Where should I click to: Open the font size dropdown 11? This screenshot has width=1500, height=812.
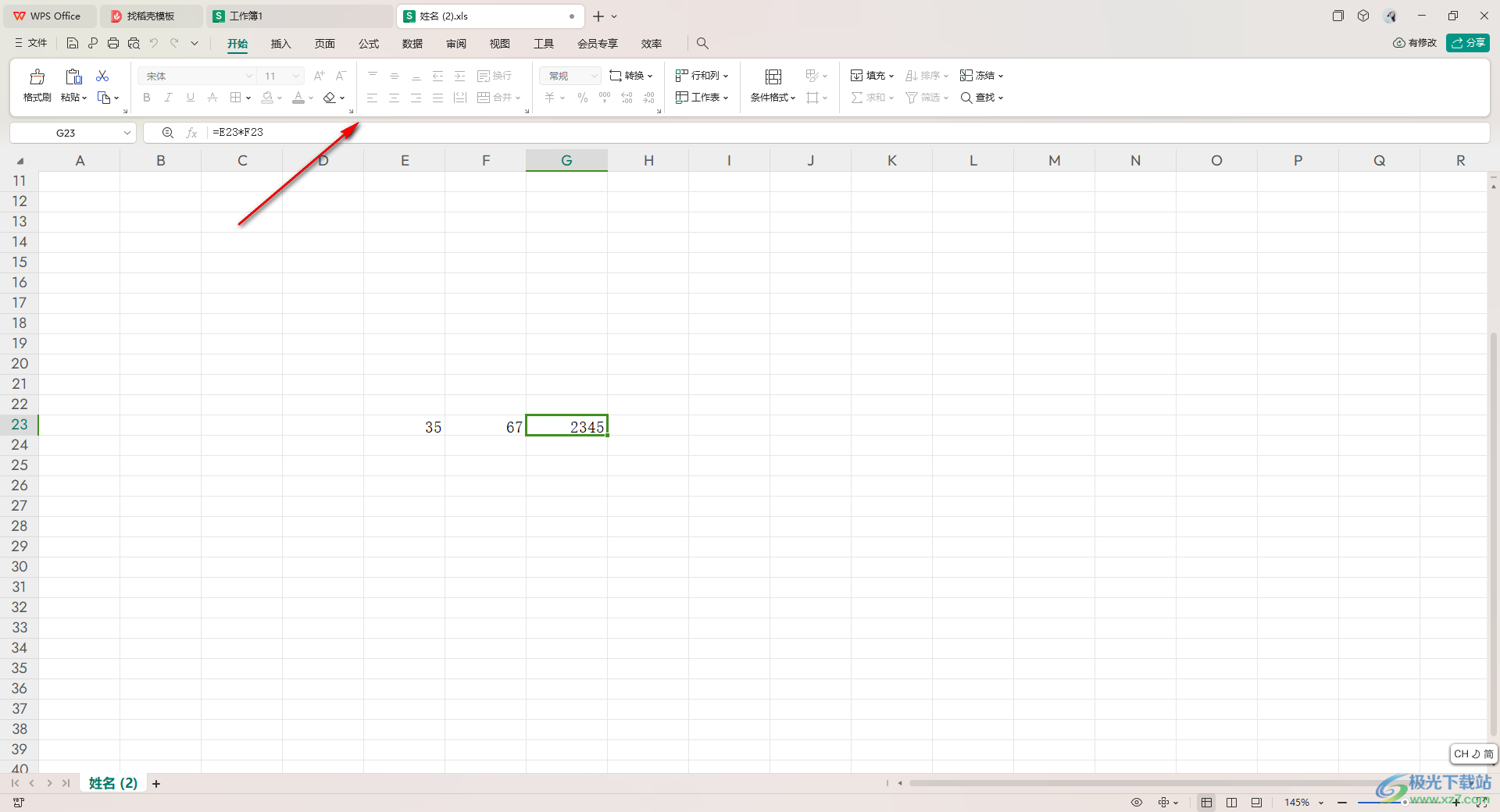coord(296,76)
